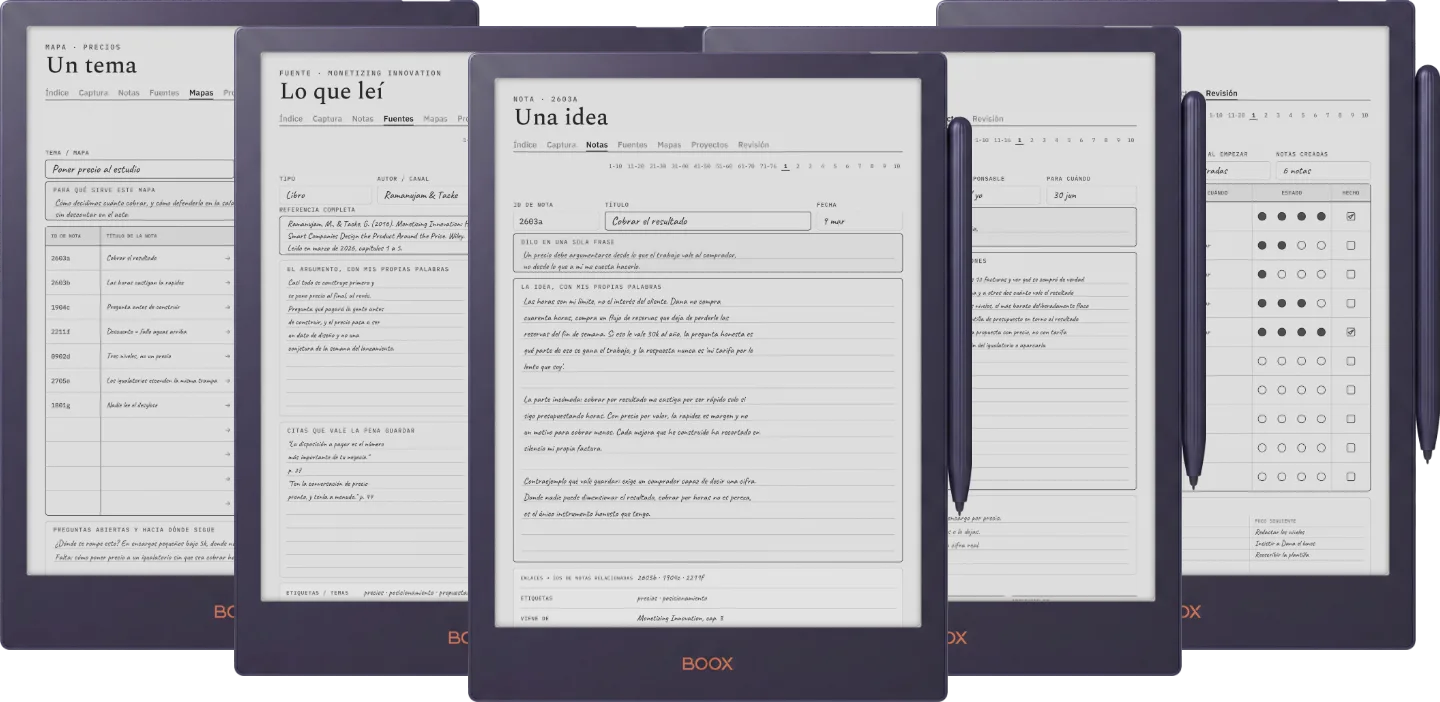Screen dimensions: 1440x702
Task: Open Proyectos tab on Una idea page
Action: pos(709,145)
